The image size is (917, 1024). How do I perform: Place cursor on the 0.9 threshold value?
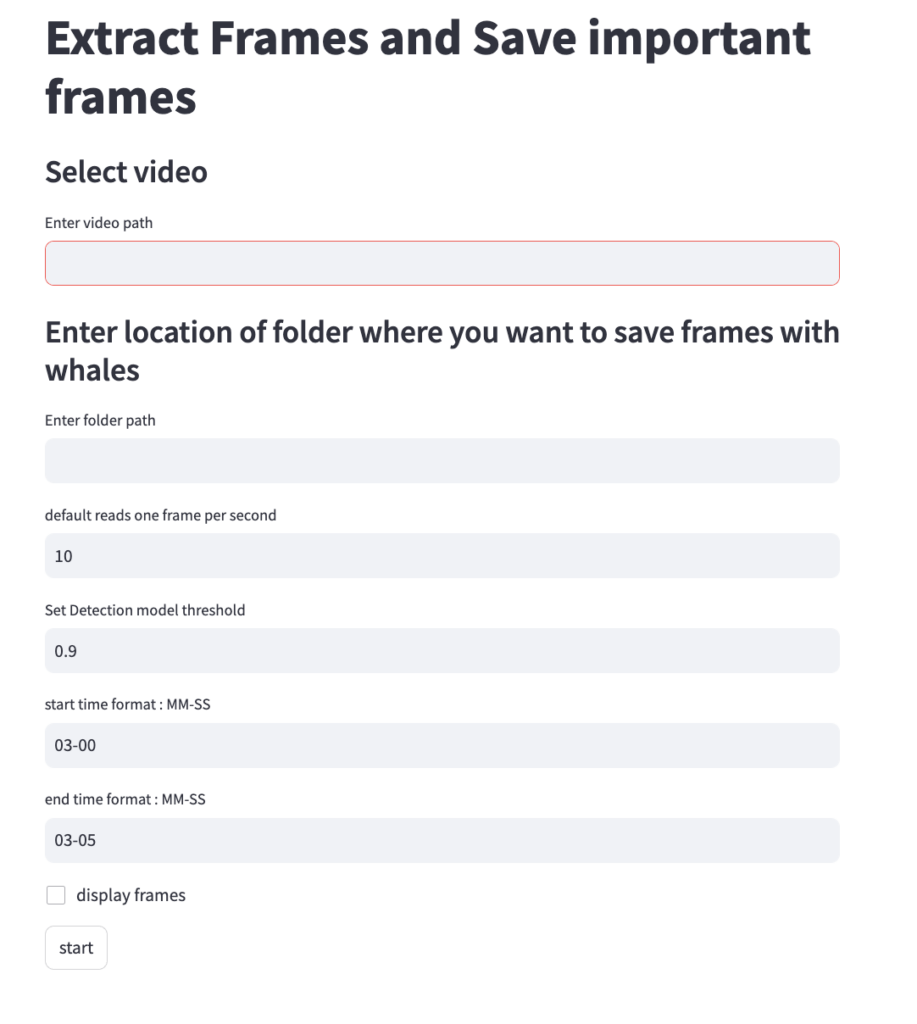[x=65, y=651]
